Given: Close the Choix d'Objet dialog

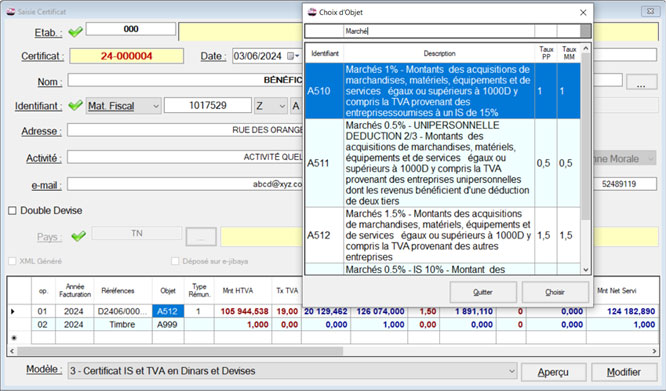Looking at the screenshot, I should click(x=583, y=13).
